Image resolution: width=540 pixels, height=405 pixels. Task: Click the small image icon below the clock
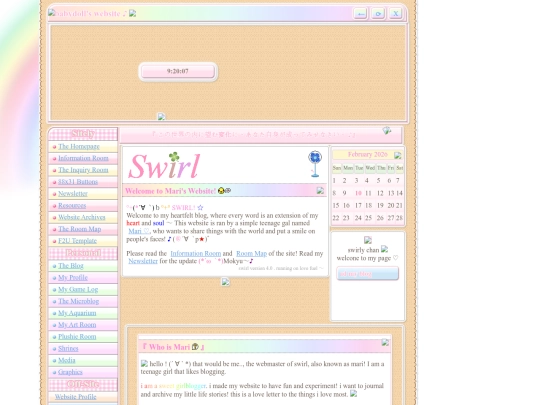coord(161,116)
